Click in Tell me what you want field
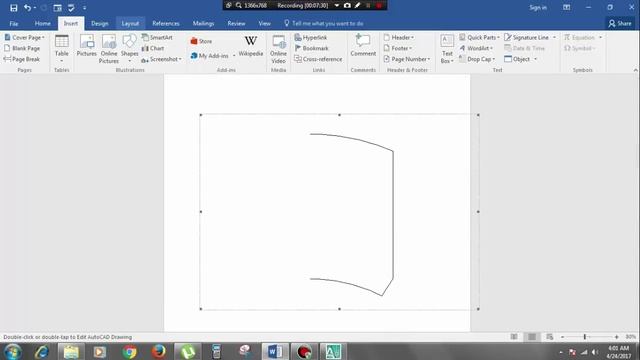This screenshot has height=360, width=640. point(327,24)
